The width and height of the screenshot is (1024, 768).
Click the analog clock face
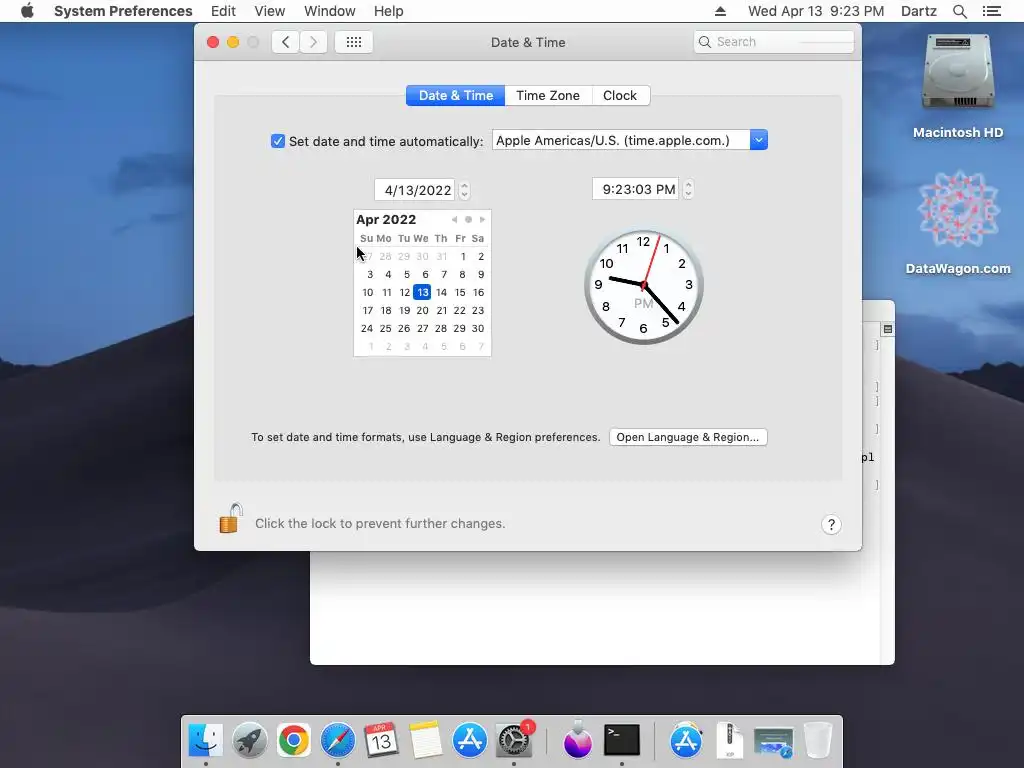coord(643,286)
